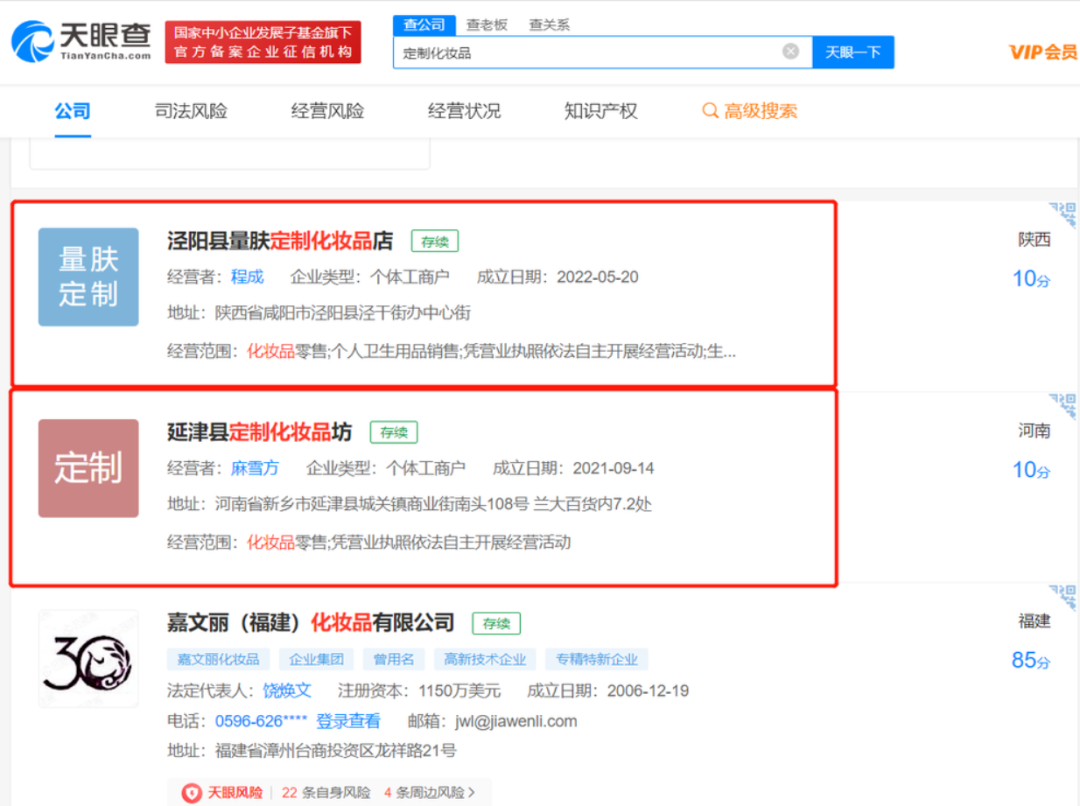
Task: Click the 嘉文丽化妆品 tag
Action: point(218,659)
